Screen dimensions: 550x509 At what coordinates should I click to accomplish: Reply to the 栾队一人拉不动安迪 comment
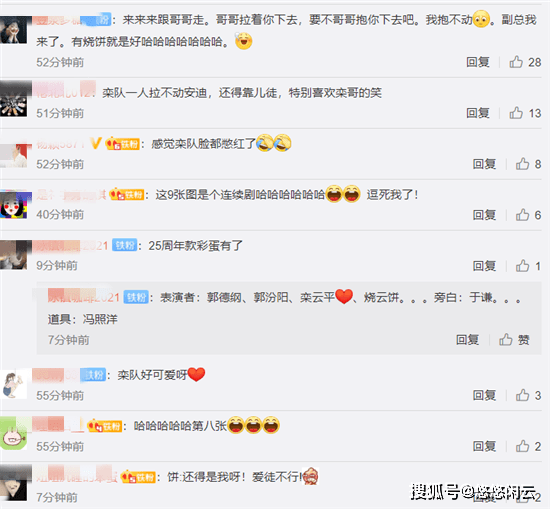478,113
